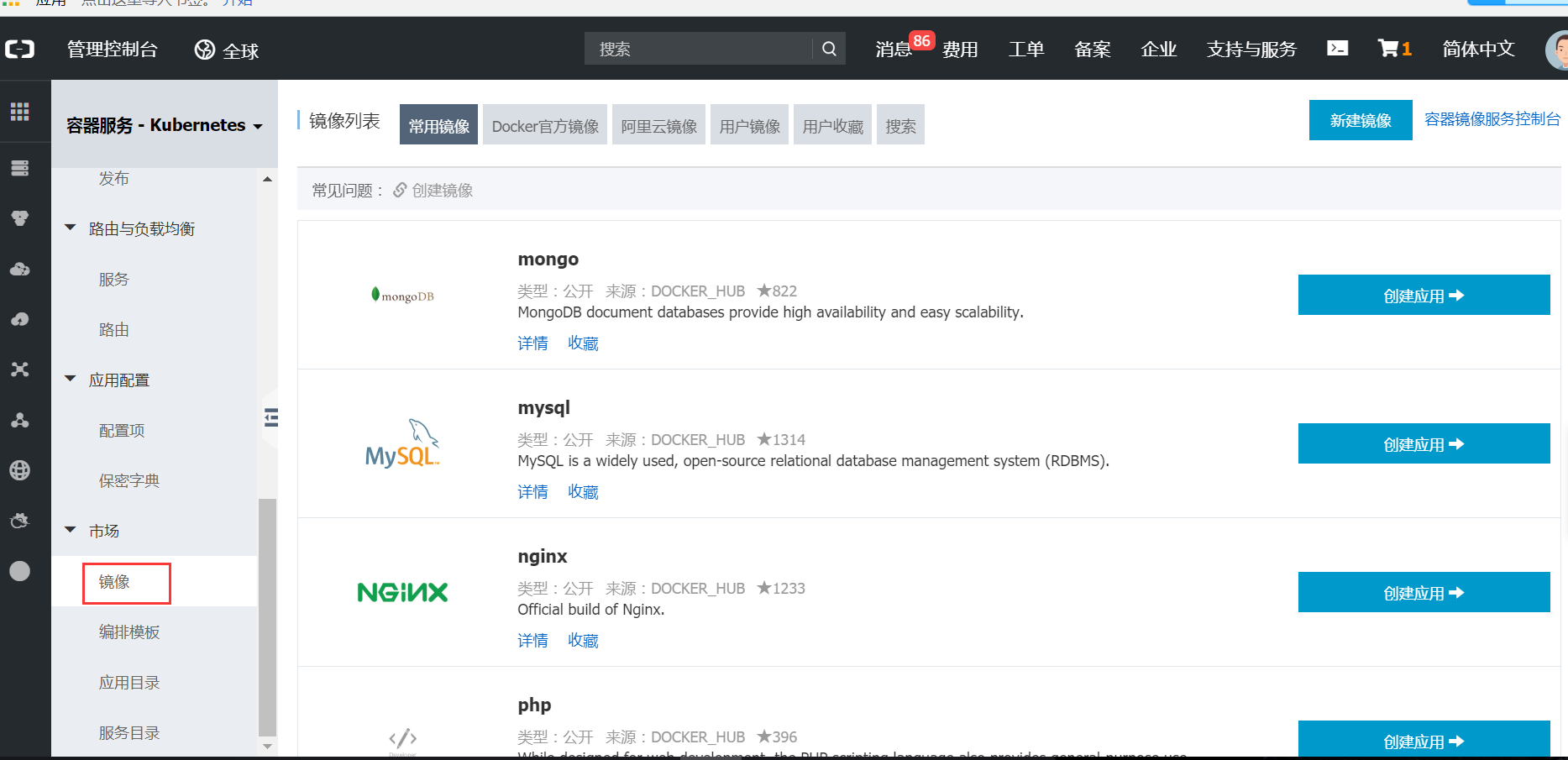Click the 新建镜像 button

1360,119
